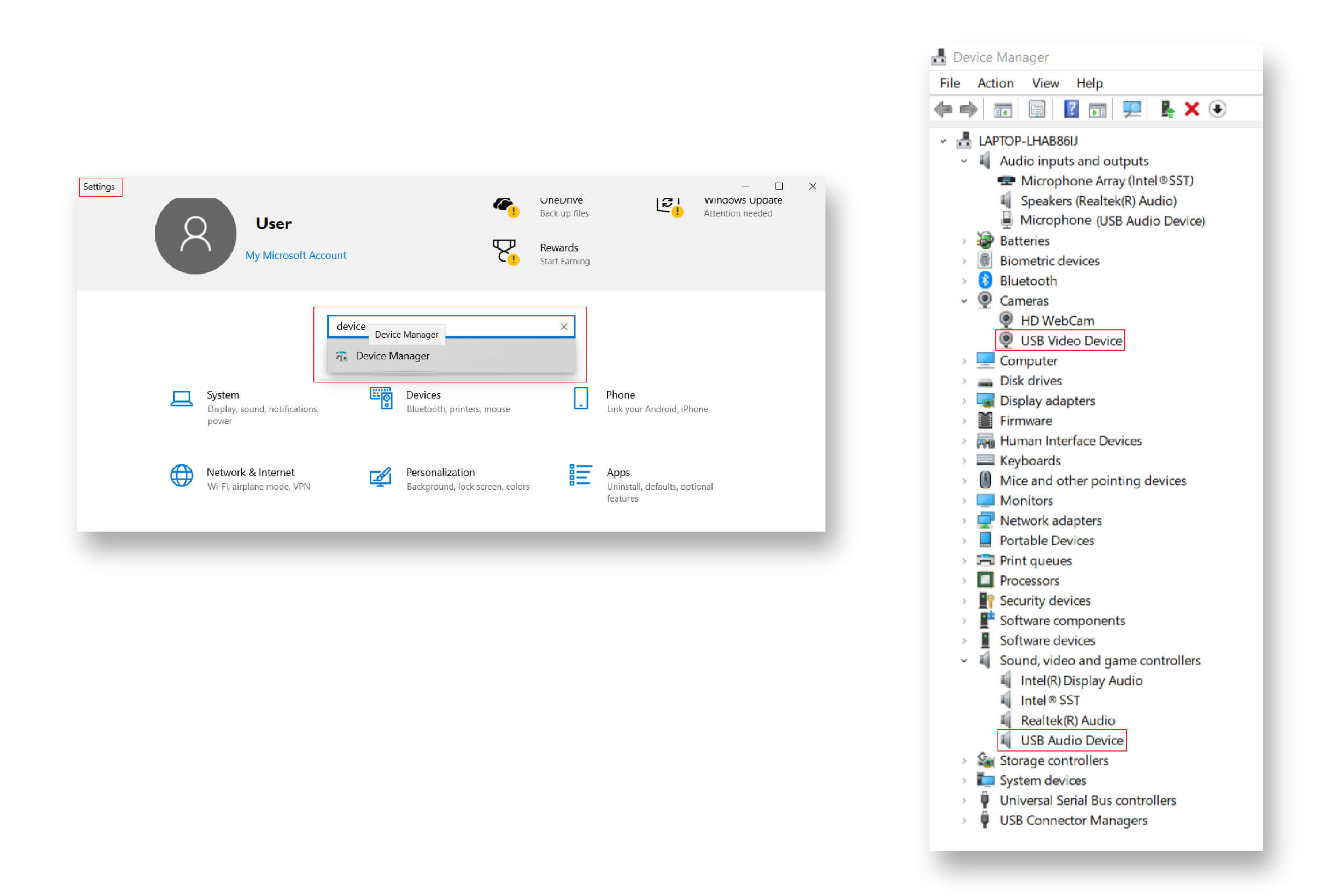Select USB Video Device under Cameras
Image resolution: width=1344 pixels, height=896 pixels.
click(x=1060, y=341)
